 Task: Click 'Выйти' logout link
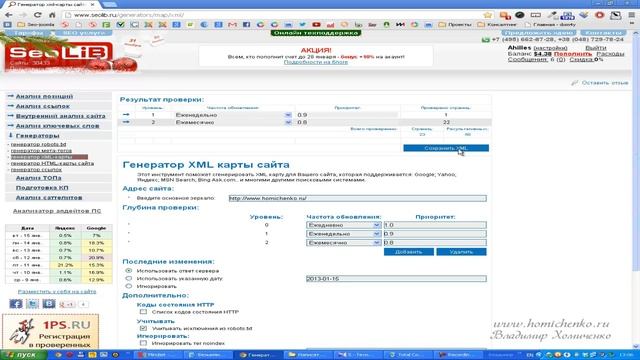(x=596, y=48)
